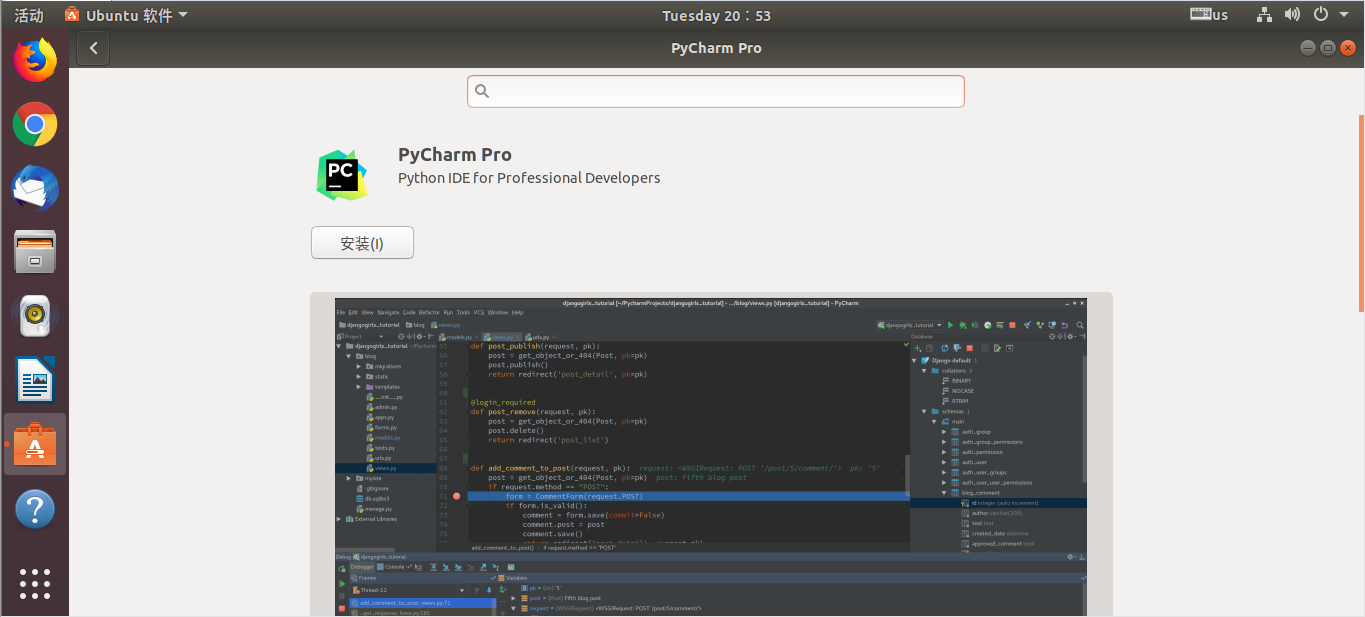Open the Tuesday 20:53 clock calendar

click(x=716, y=15)
